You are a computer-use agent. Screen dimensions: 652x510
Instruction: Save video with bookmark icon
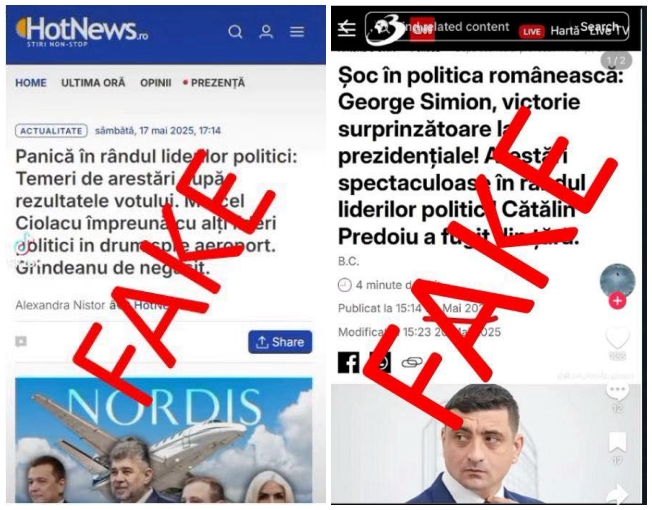[617, 442]
